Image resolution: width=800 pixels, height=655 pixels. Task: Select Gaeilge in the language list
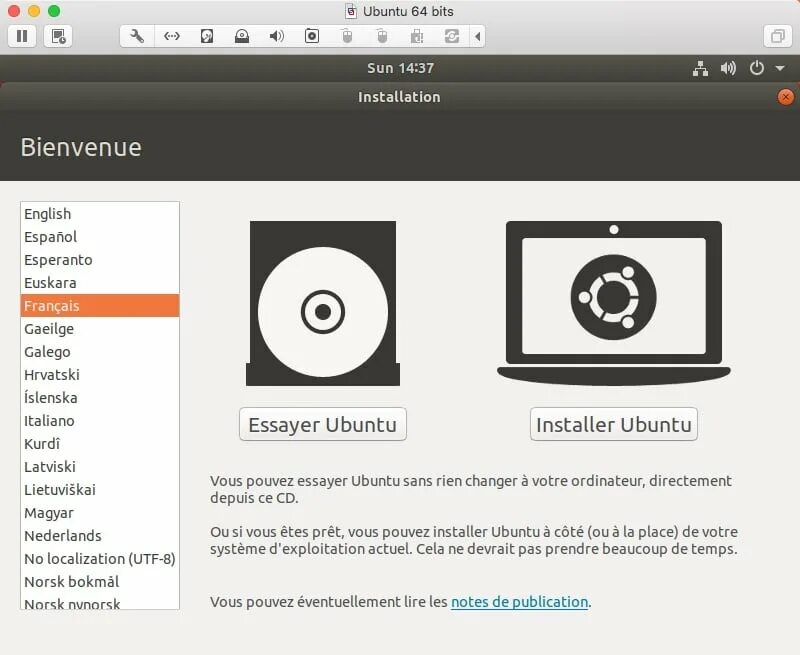pos(100,329)
